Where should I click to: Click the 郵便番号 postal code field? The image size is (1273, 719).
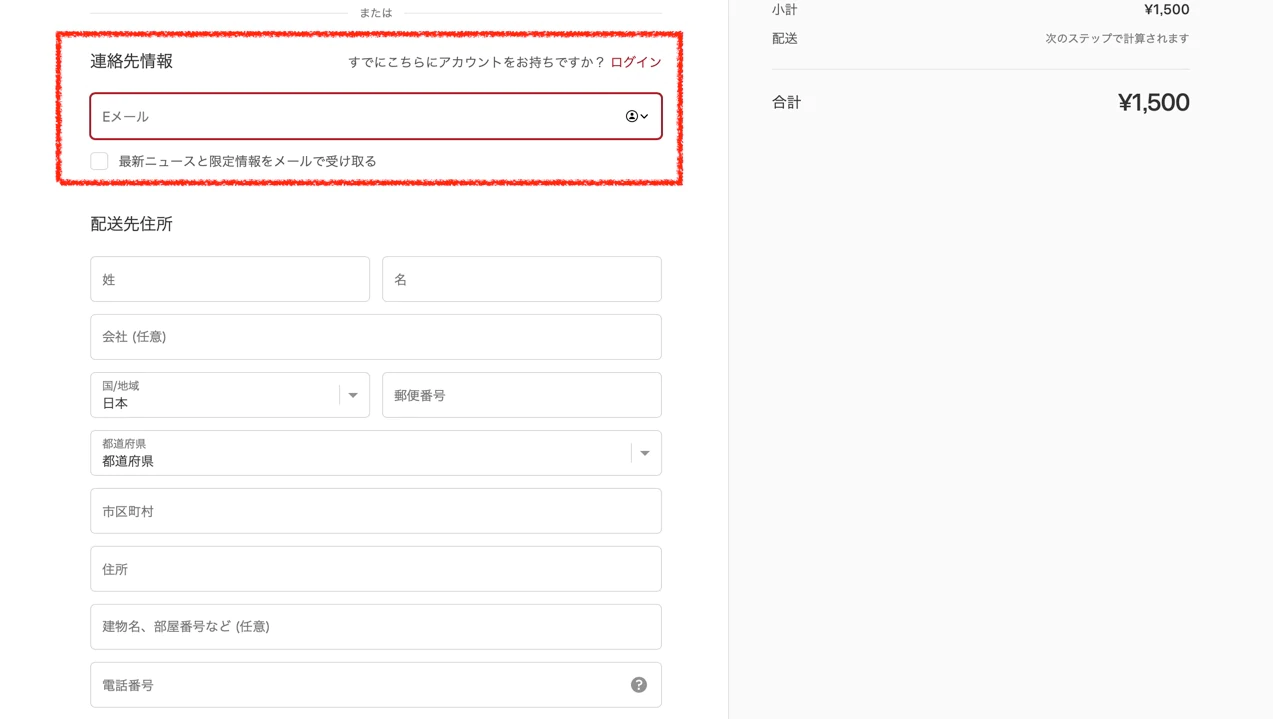[x=520, y=395]
